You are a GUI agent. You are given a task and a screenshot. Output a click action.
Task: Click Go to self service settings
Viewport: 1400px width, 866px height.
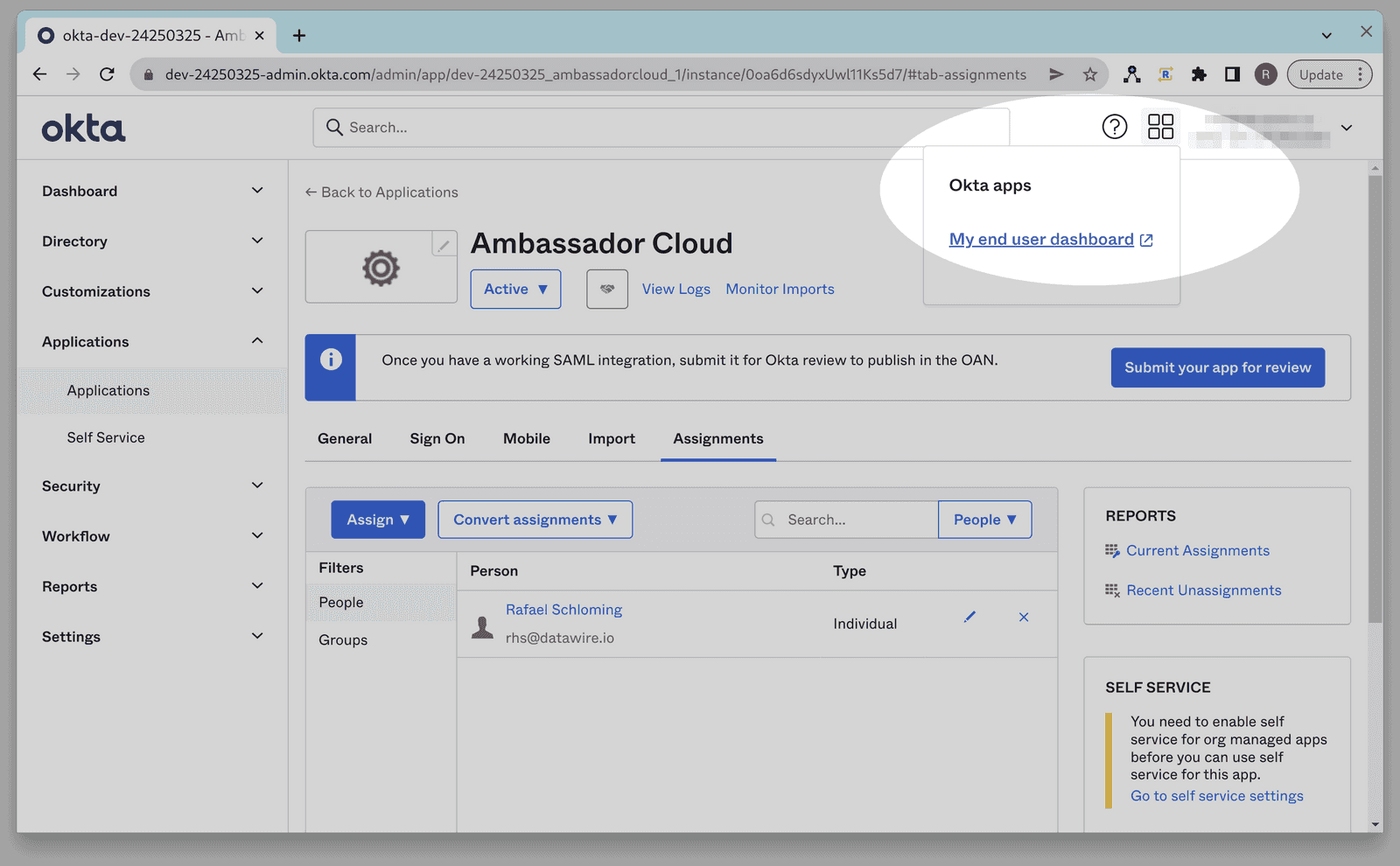[1217, 795]
